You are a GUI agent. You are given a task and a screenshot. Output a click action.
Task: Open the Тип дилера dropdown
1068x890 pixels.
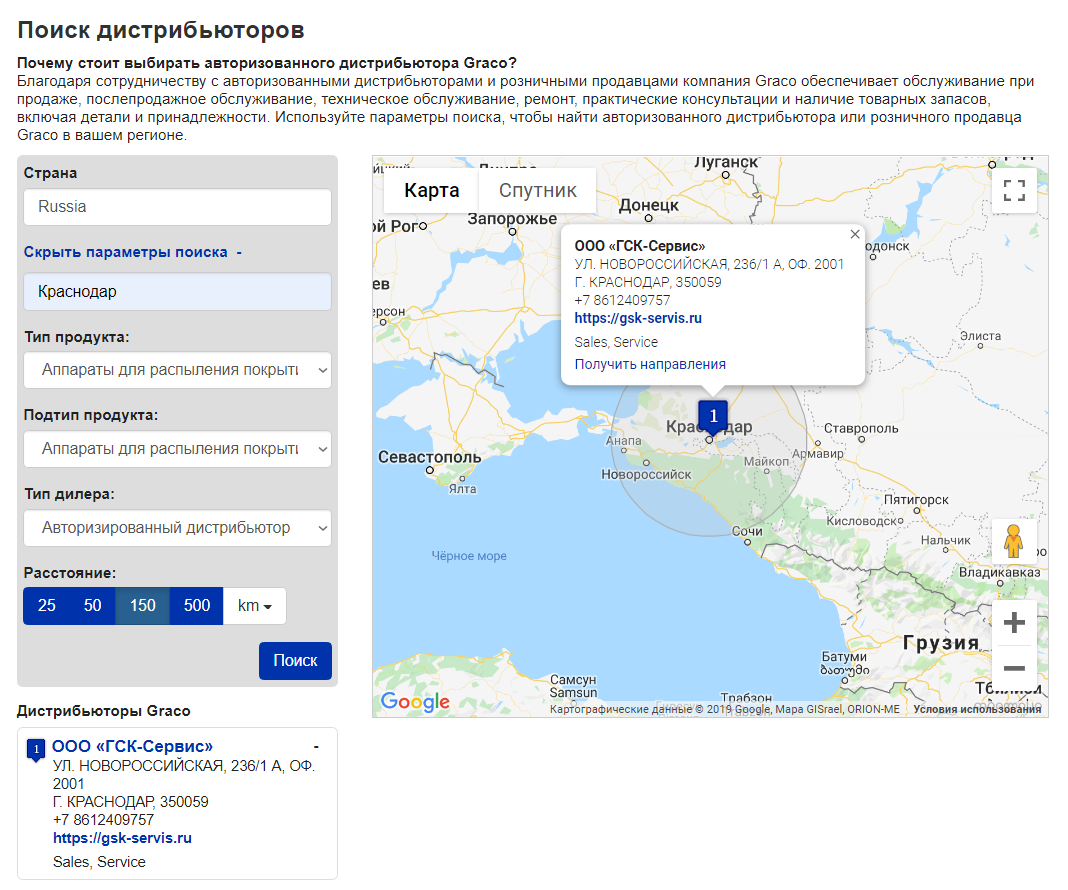pos(177,528)
